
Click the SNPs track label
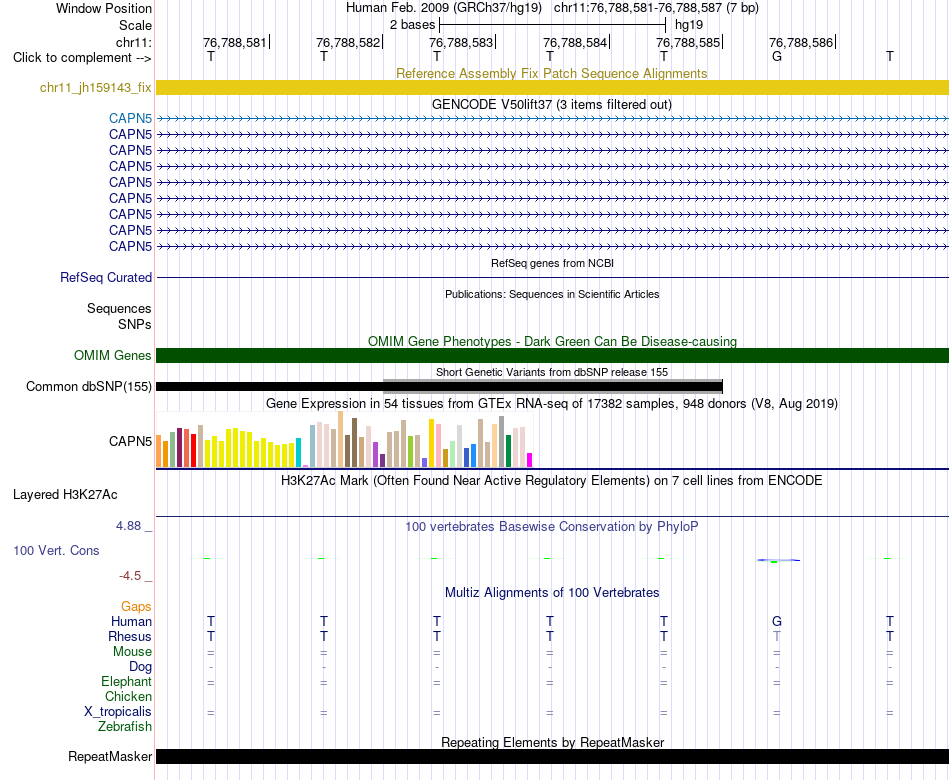click(x=135, y=324)
